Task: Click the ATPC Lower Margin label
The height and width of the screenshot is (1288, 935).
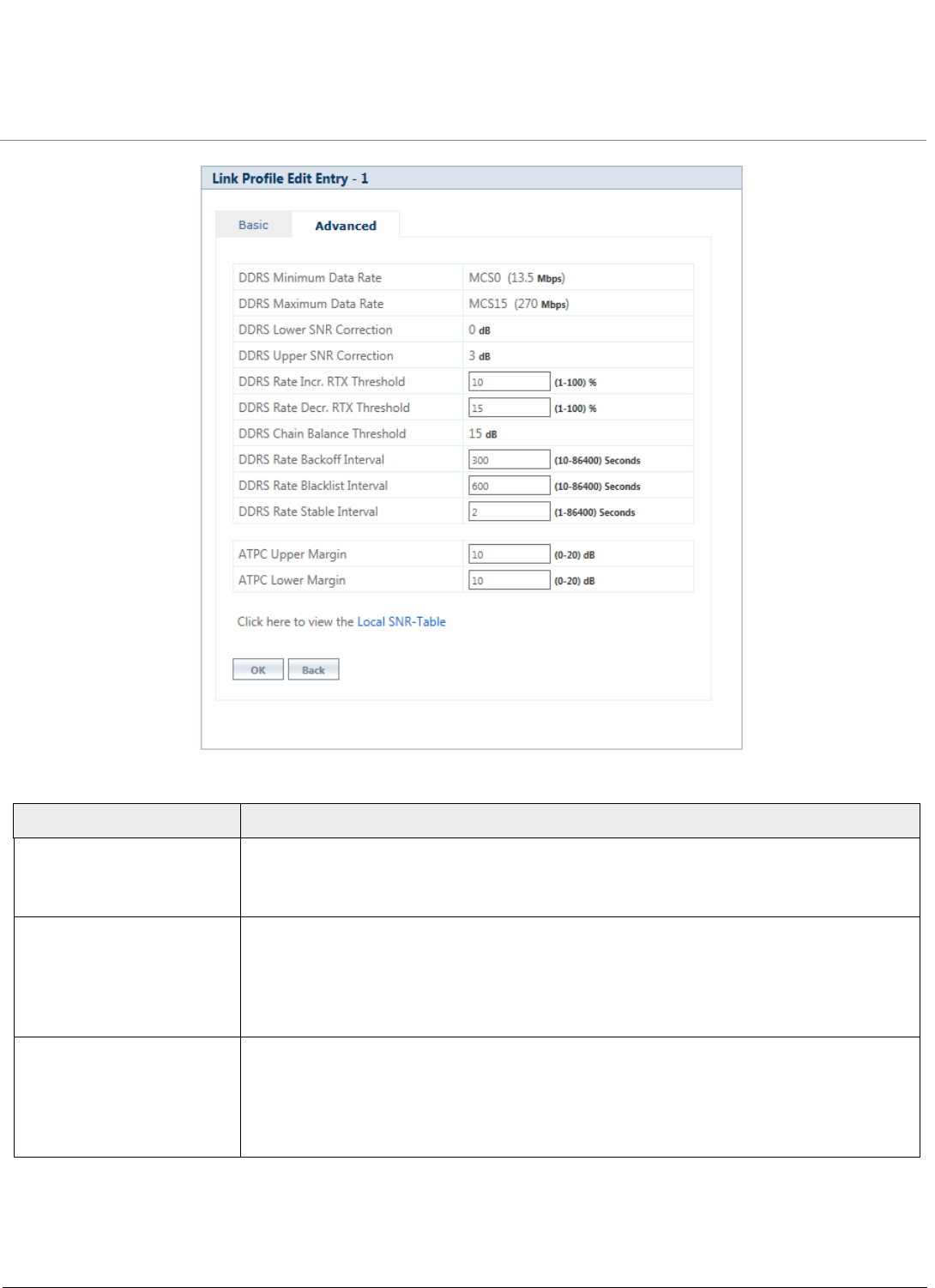Action: [x=293, y=580]
